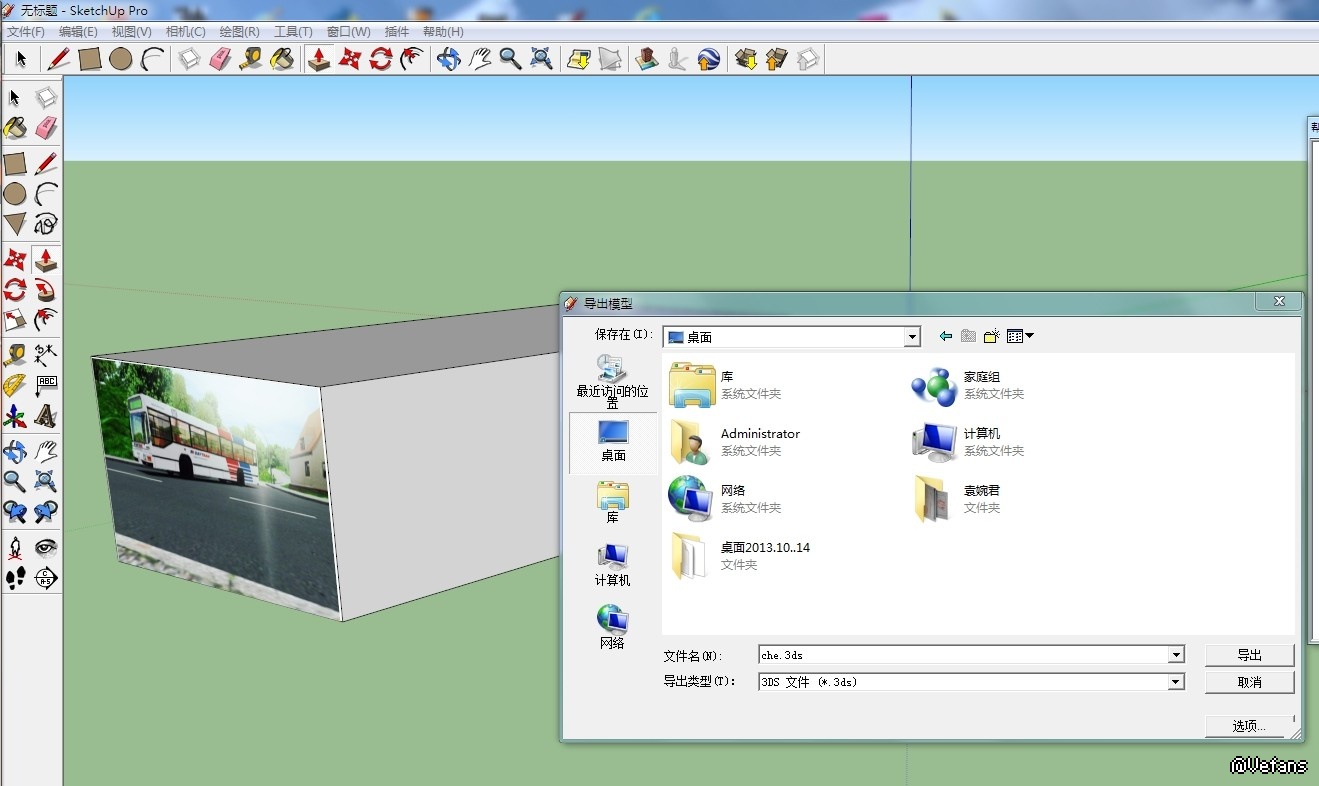Screen dimensions: 1319x786
Task: Pick the Scale tool
Action: coord(15,321)
